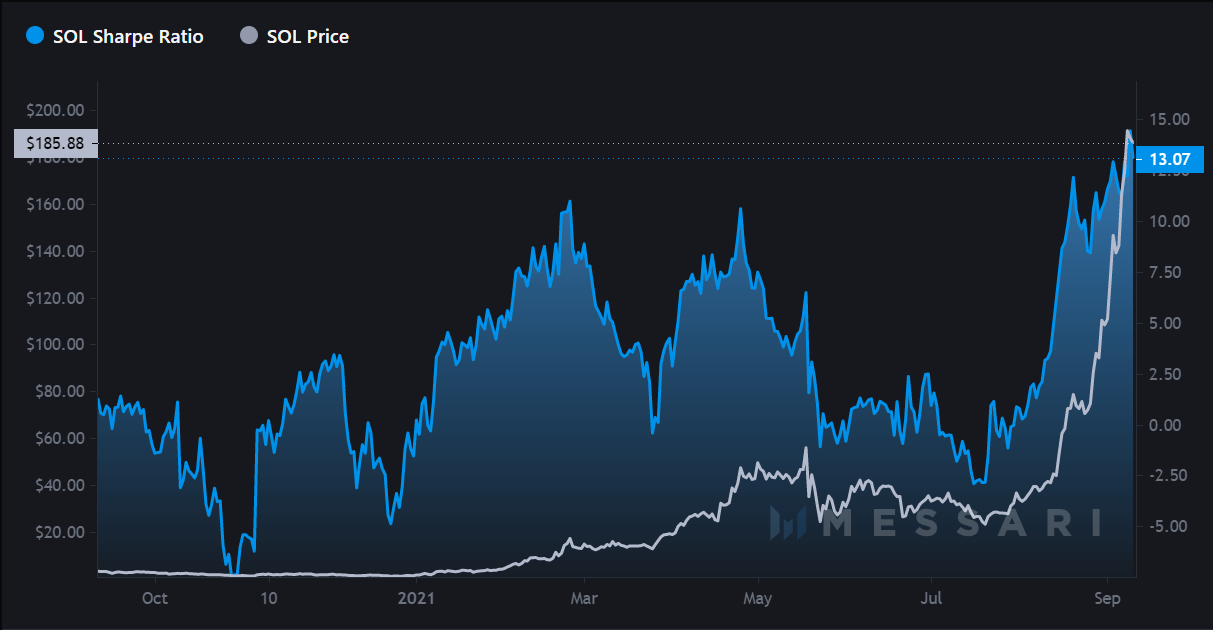Click the Jul date label
The image size is (1213, 630).
pyautogui.click(x=931, y=599)
